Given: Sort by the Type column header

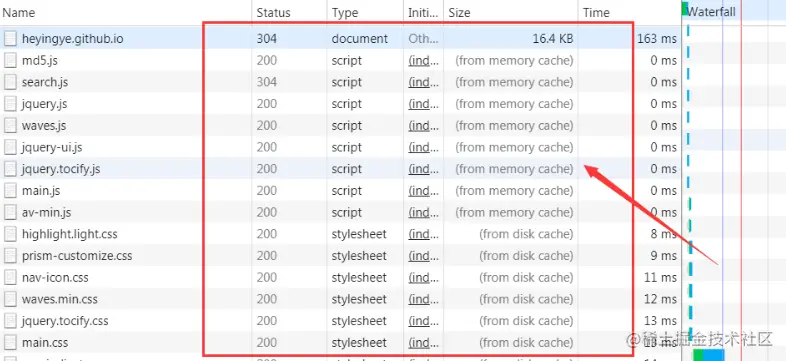Looking at the screenshot, I should click(365, 13).
